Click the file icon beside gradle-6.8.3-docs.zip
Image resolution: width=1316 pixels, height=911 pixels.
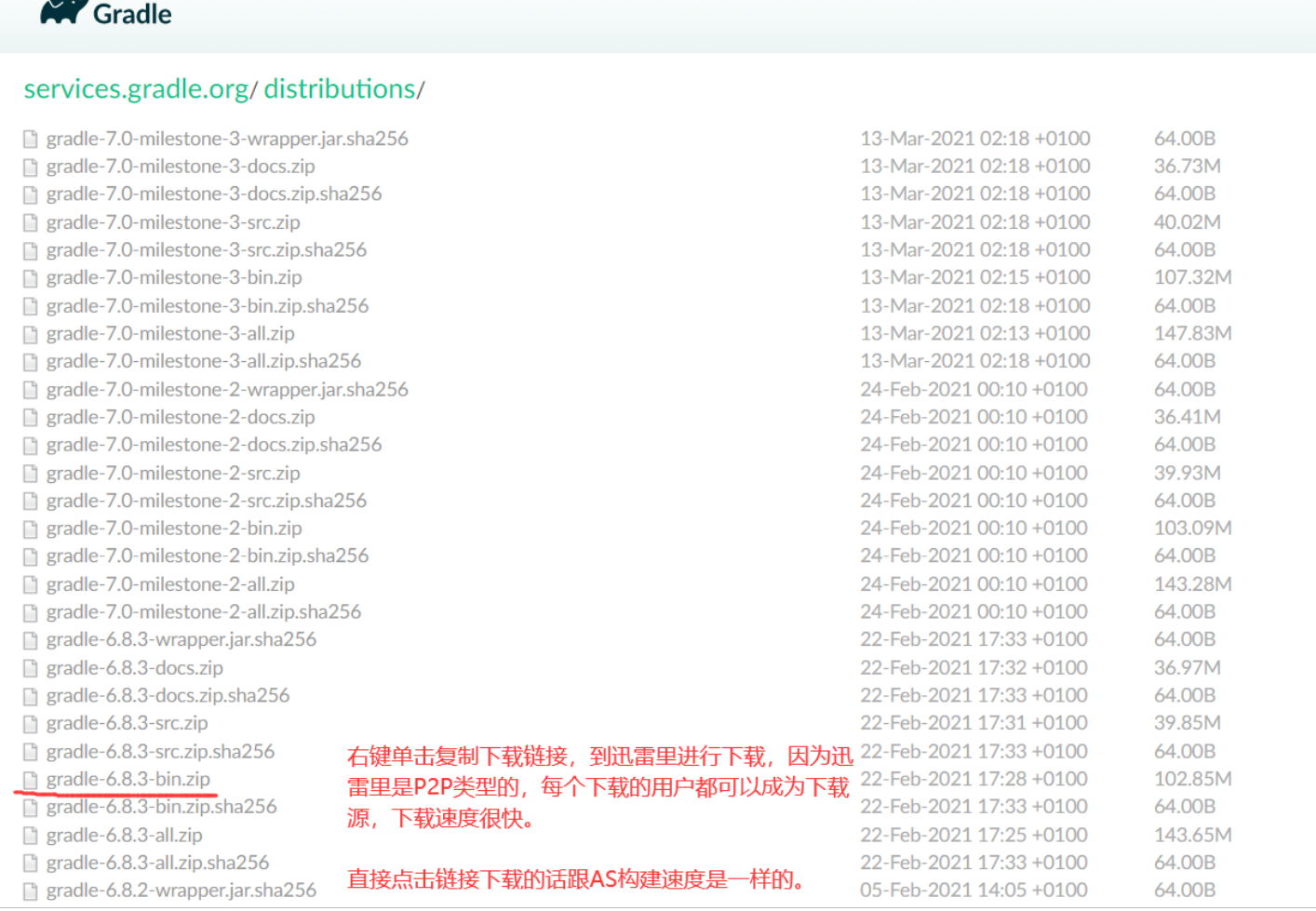30,667
